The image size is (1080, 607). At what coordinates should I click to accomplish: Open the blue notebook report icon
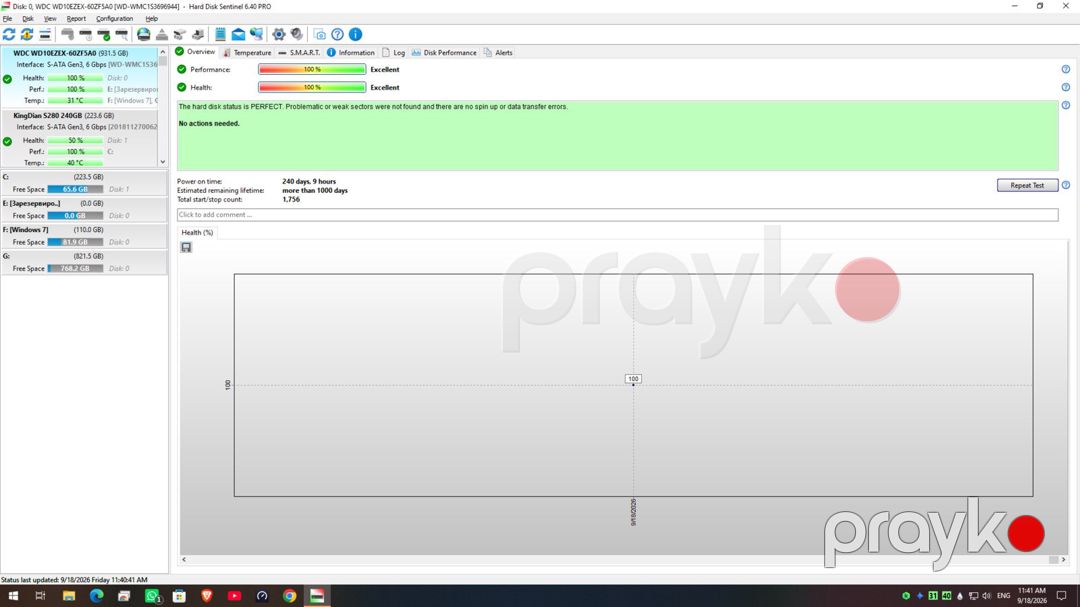[220, 34]
